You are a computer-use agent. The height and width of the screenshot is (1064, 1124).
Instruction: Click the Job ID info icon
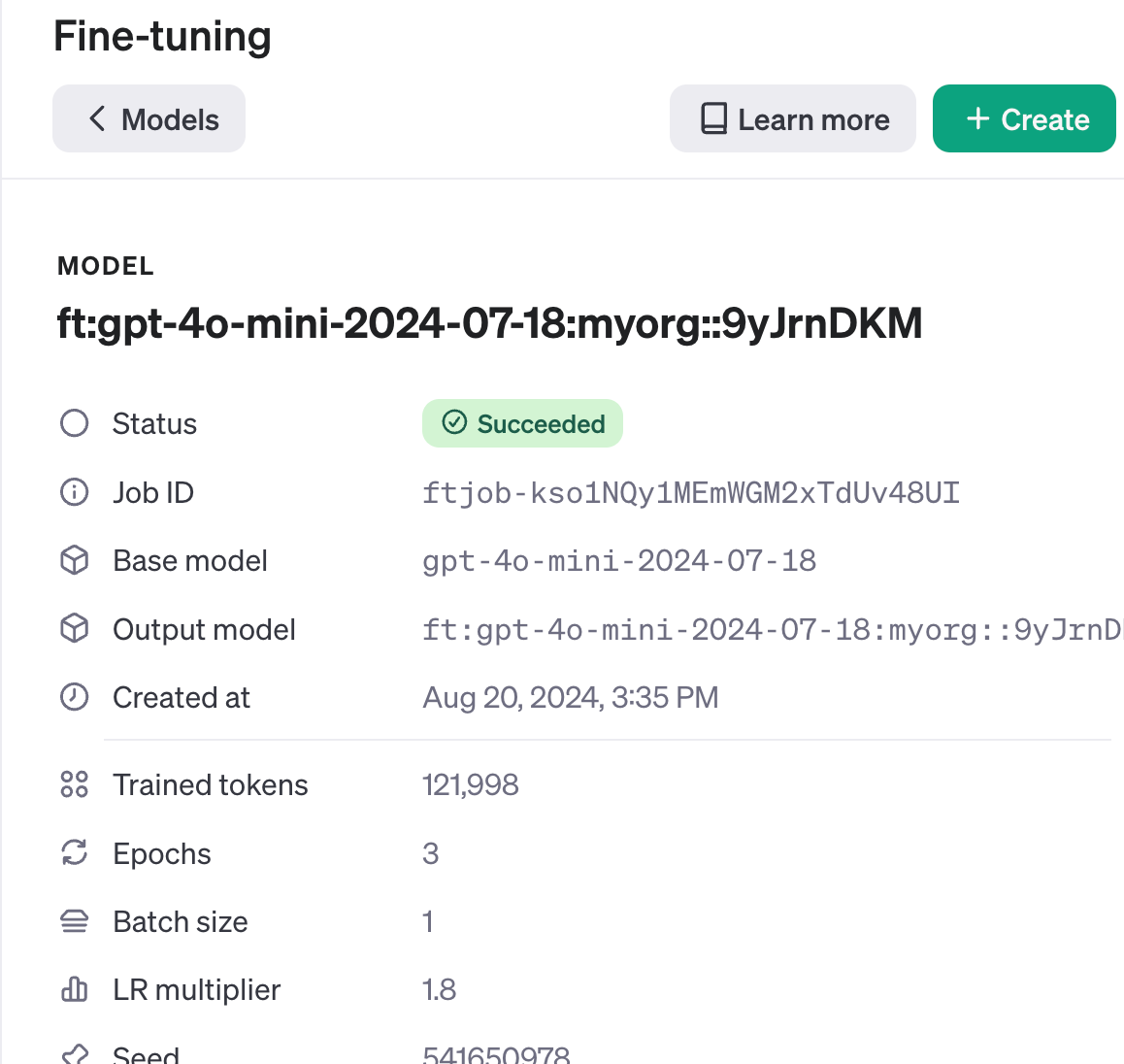point(75,492)
